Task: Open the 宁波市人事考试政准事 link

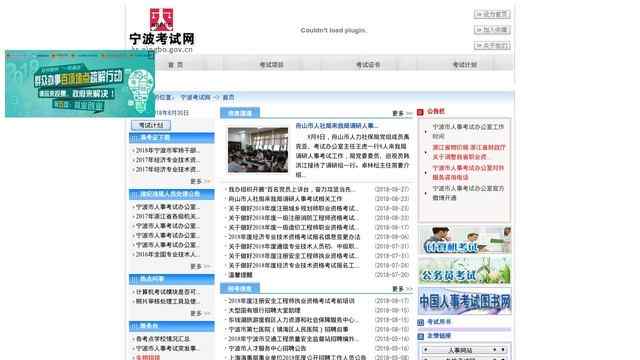Action: (x=167, y=348)
